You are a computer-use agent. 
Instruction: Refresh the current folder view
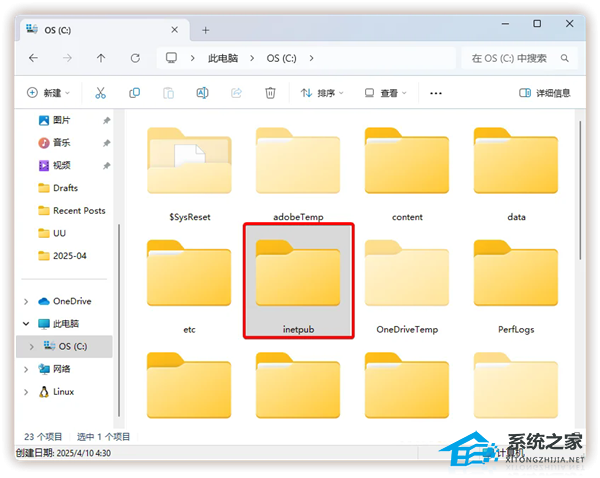[135, 58]
